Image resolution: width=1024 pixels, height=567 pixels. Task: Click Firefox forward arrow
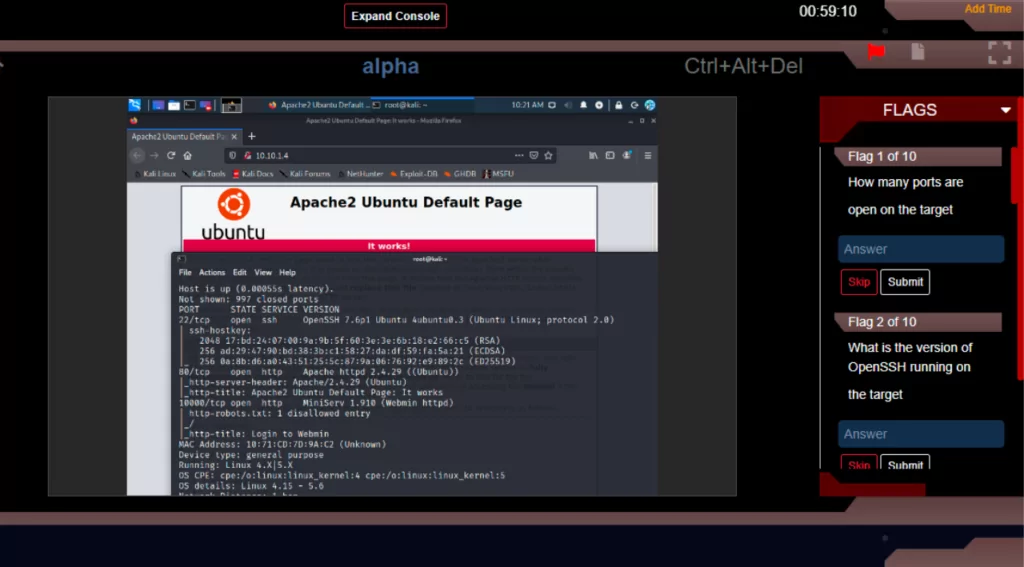154,155
